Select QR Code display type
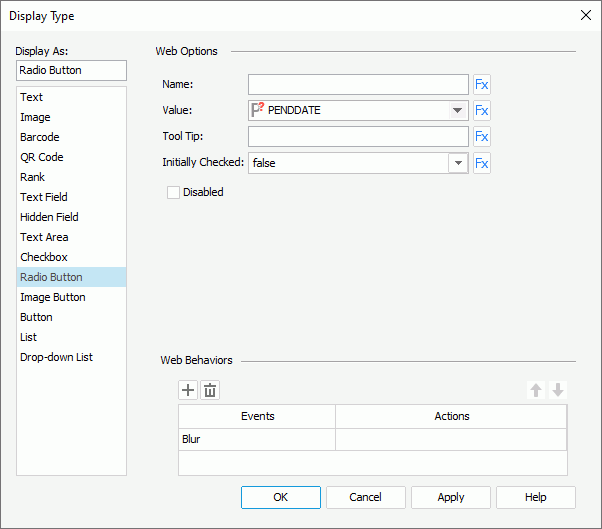 (x=40, y=157)
